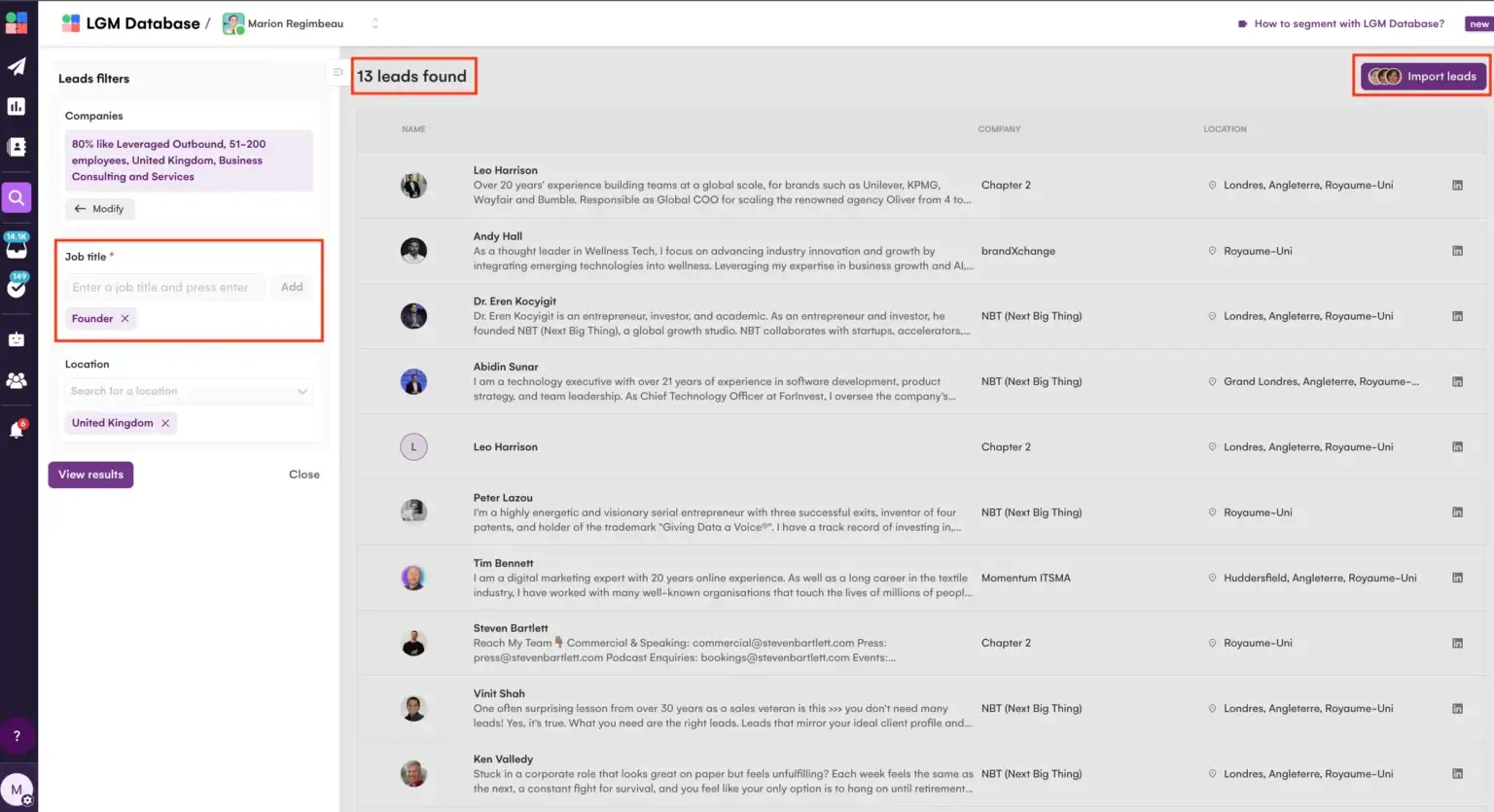Image resolution: width=1494 pixels, height=812 pixels.
Task: Click the LOCATION column header
Action: tap(1225, 129)
